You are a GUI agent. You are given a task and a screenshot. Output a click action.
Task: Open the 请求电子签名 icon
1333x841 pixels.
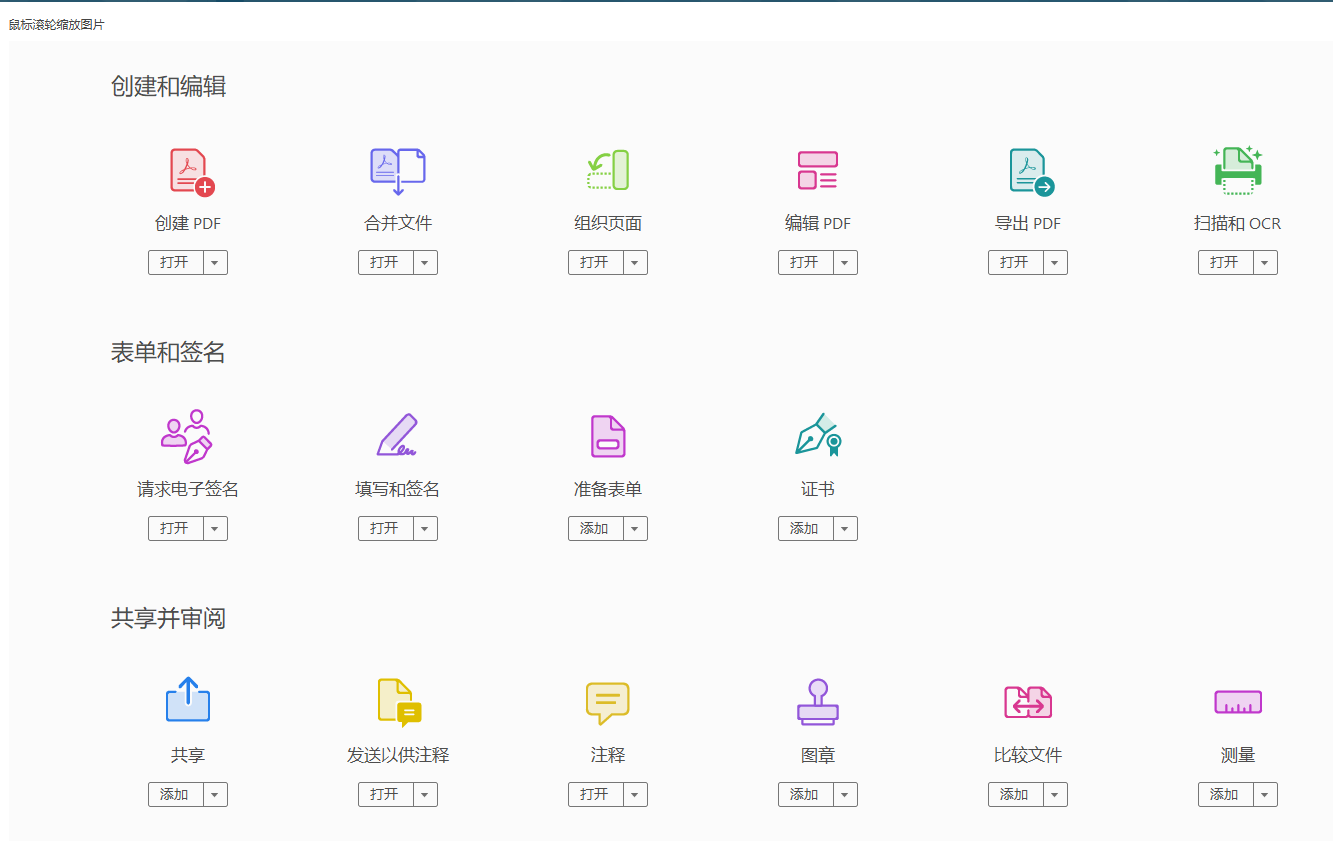[x=187, y=437]
